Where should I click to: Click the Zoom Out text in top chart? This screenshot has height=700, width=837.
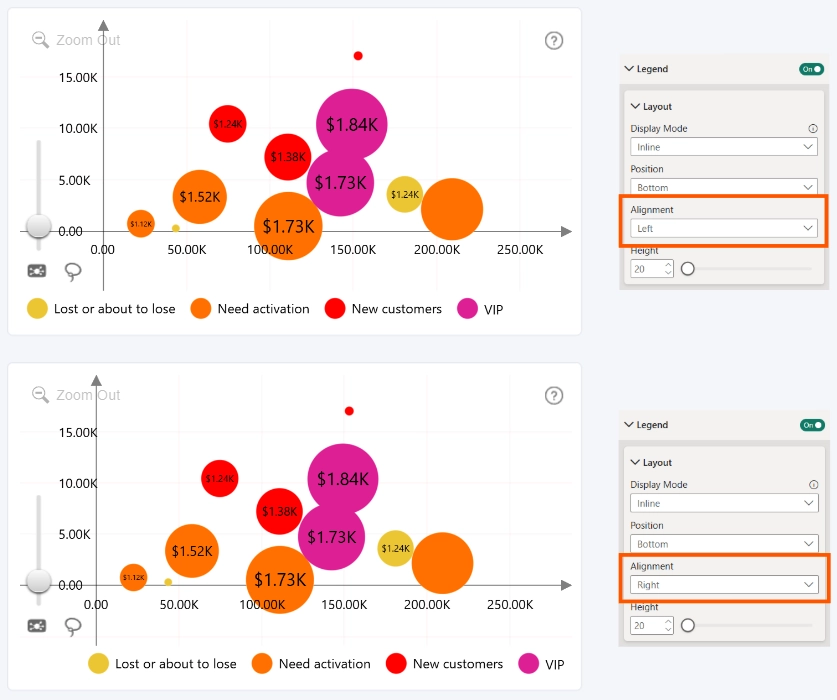tap(88, 40)
